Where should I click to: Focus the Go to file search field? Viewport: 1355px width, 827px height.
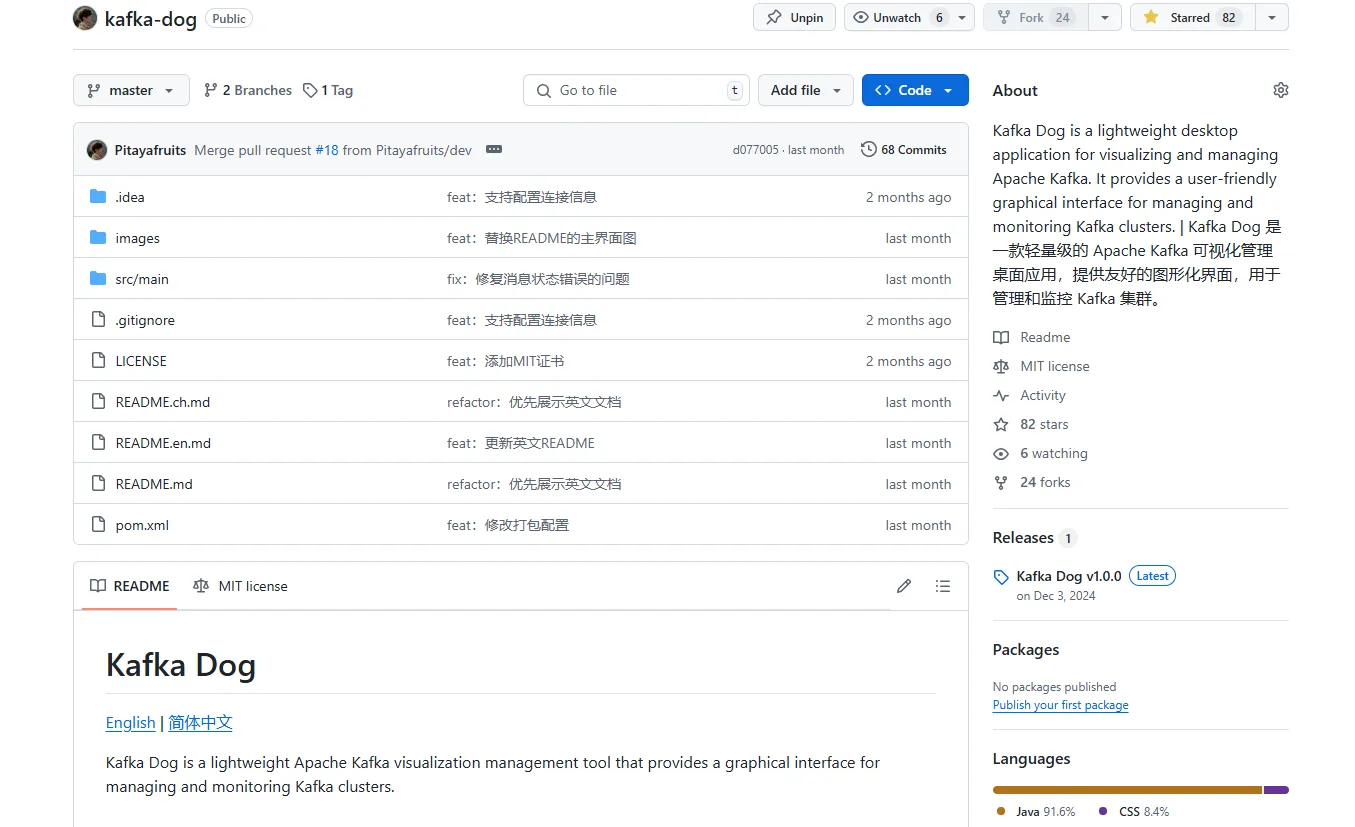point(636,90)
